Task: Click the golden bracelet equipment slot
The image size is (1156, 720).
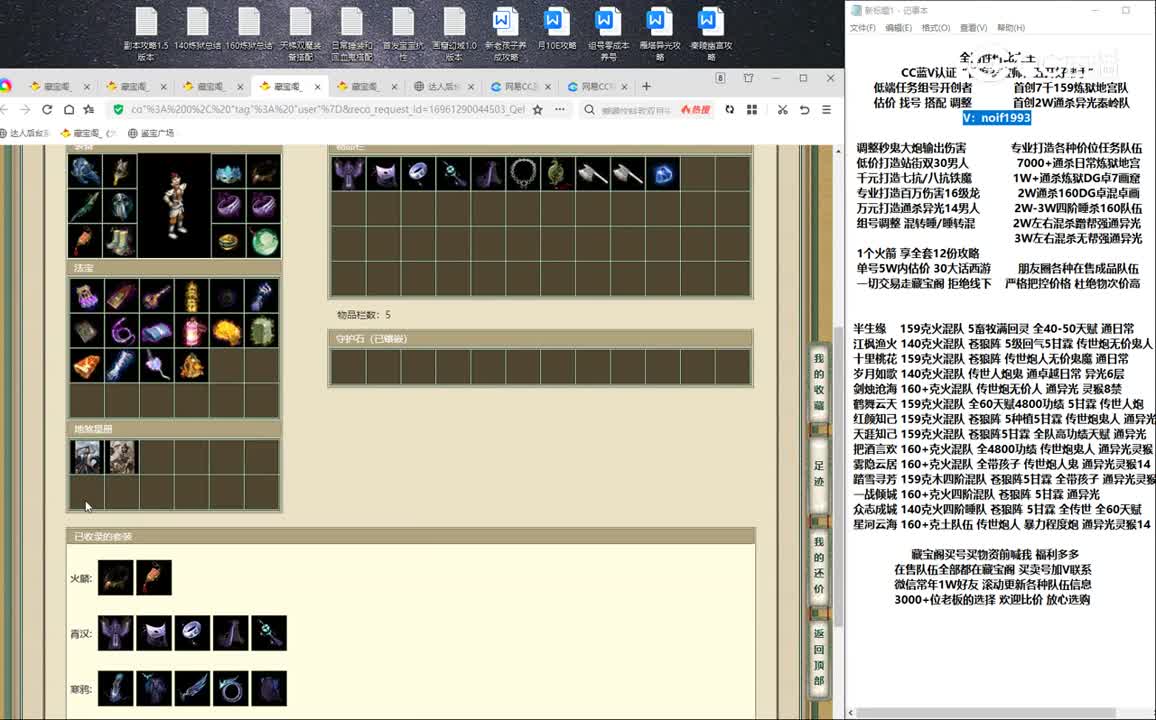Action: click(x=229, y=241)
